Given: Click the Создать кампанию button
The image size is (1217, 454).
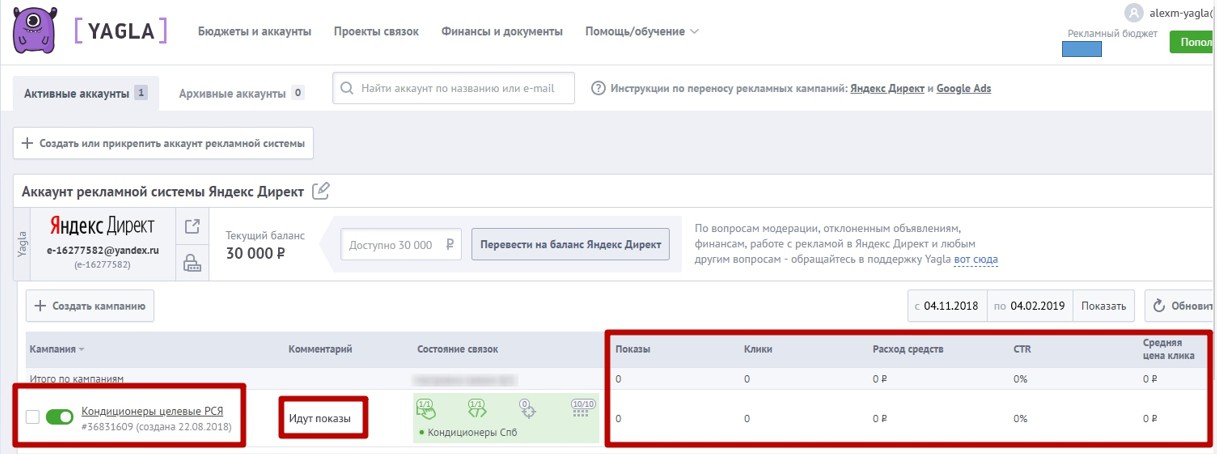Looking at the screenshot, I should (90, 306).
